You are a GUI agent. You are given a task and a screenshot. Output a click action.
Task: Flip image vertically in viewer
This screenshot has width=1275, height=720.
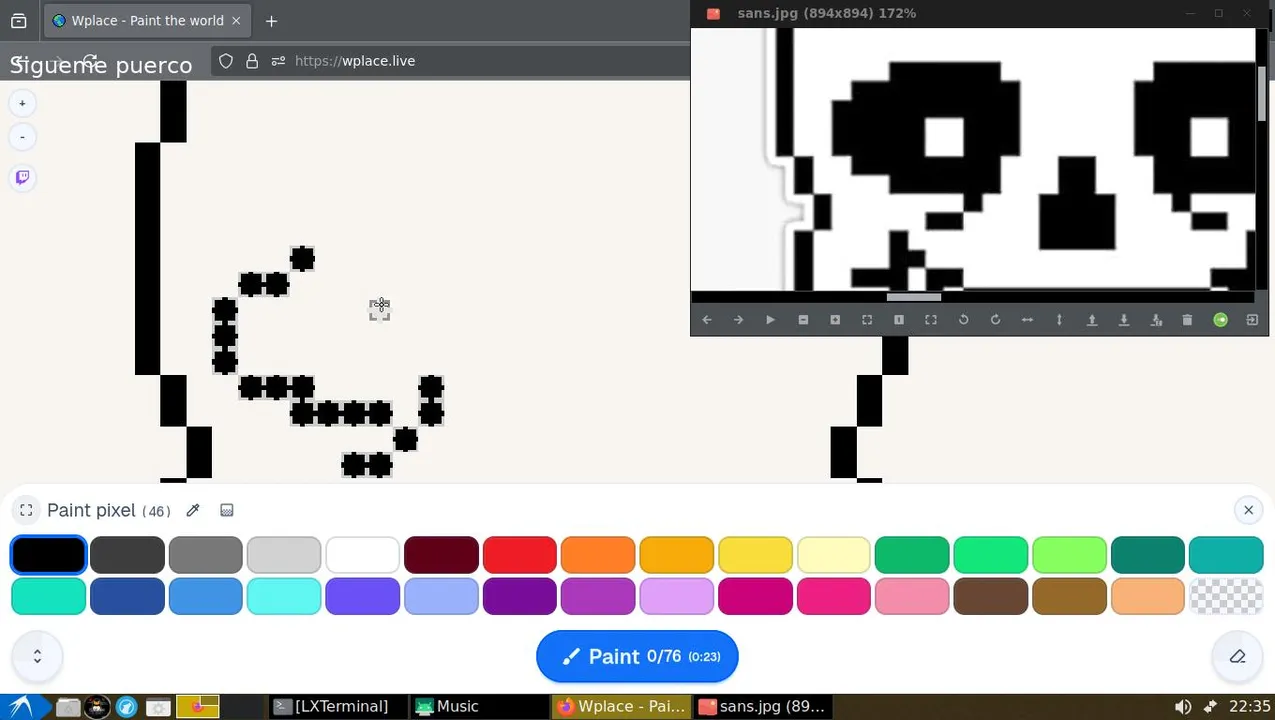click(1059, 320)
